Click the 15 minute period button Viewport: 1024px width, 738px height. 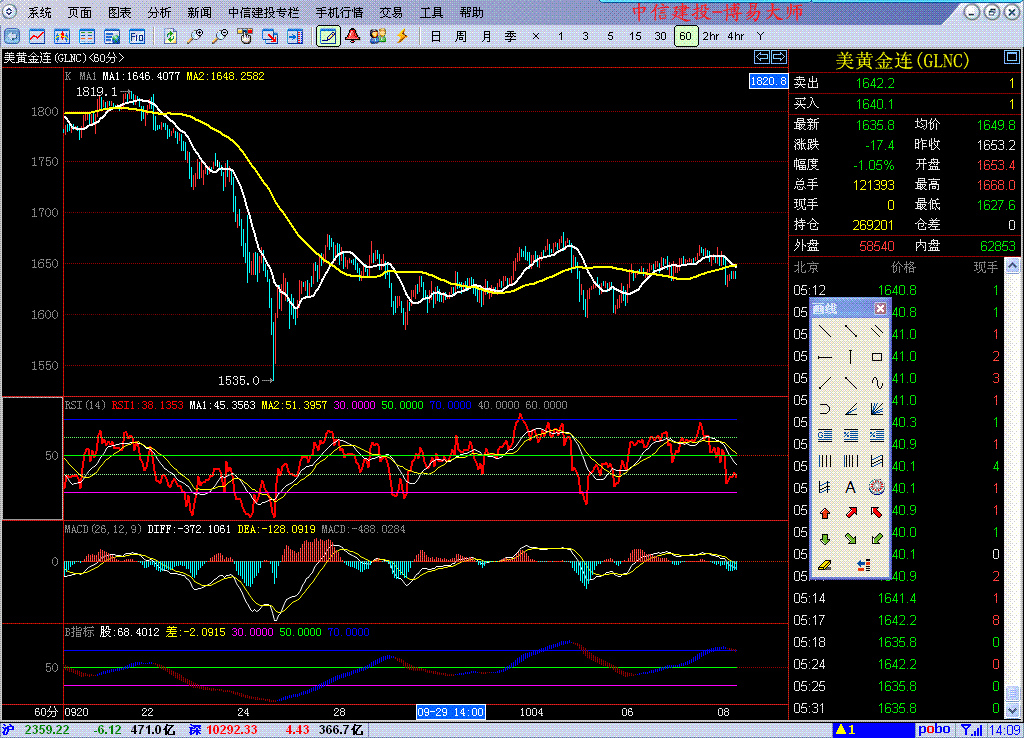(635, 36)
